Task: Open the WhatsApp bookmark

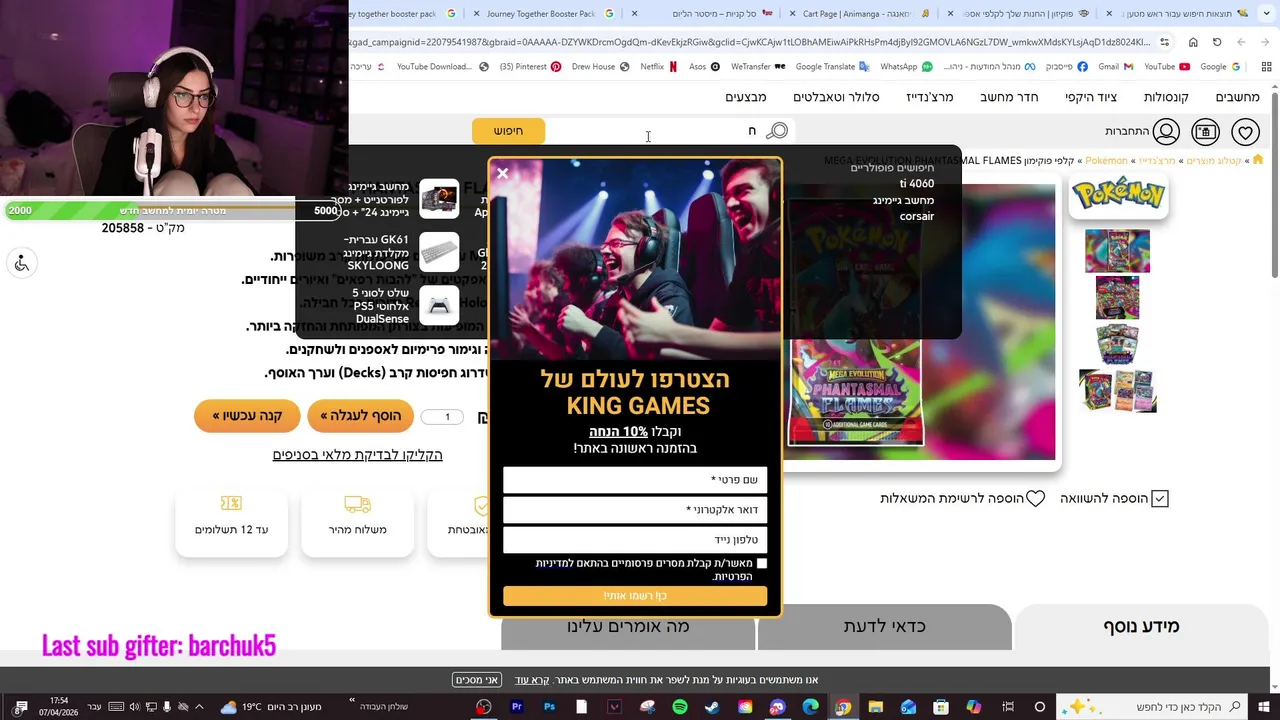Action: point(906,67)
